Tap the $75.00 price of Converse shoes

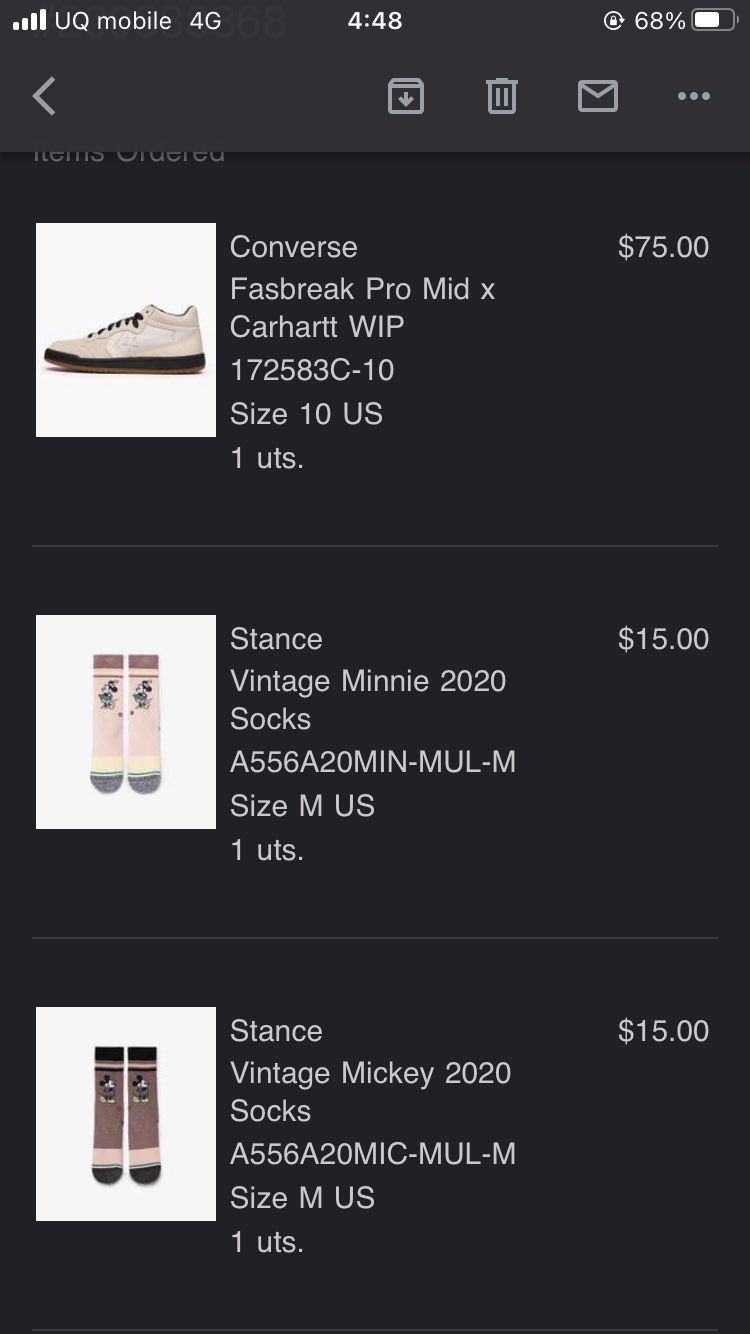663,247
